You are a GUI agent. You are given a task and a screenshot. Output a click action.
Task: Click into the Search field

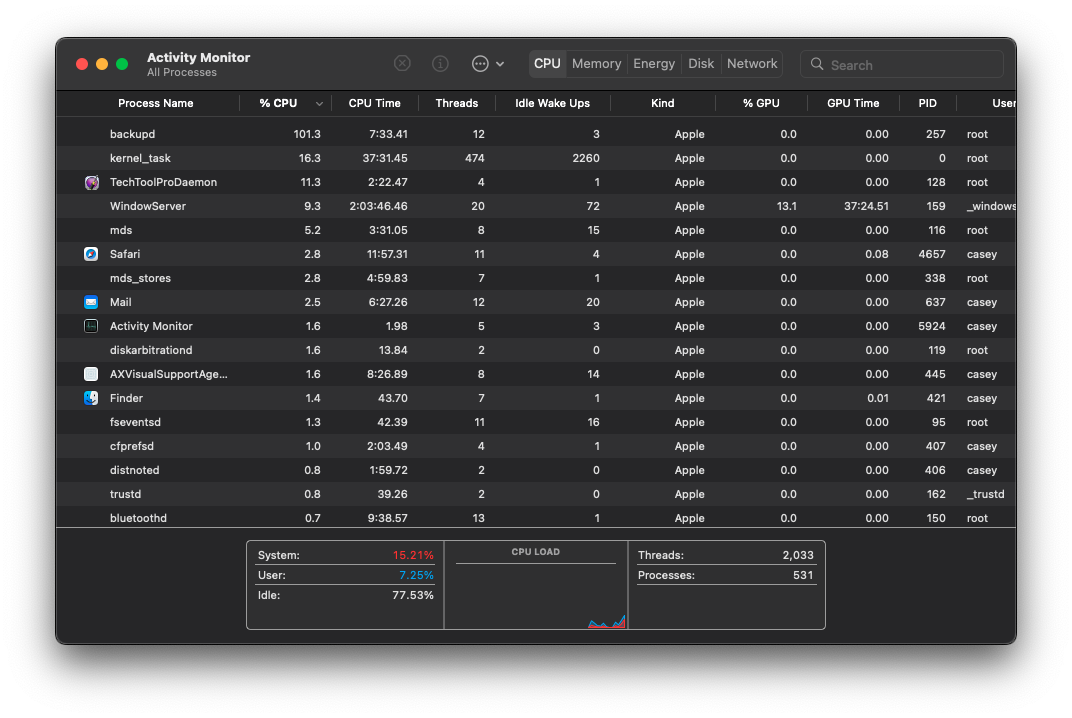pos(902,64)
